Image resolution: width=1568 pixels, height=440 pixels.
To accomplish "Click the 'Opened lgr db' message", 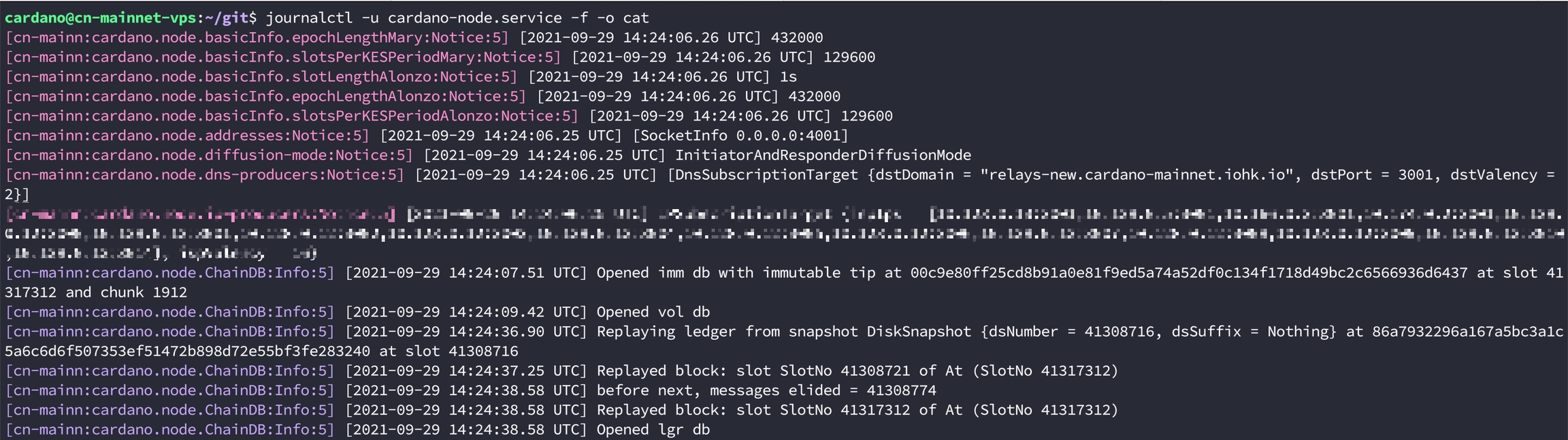I will click(x=653, y=430).
